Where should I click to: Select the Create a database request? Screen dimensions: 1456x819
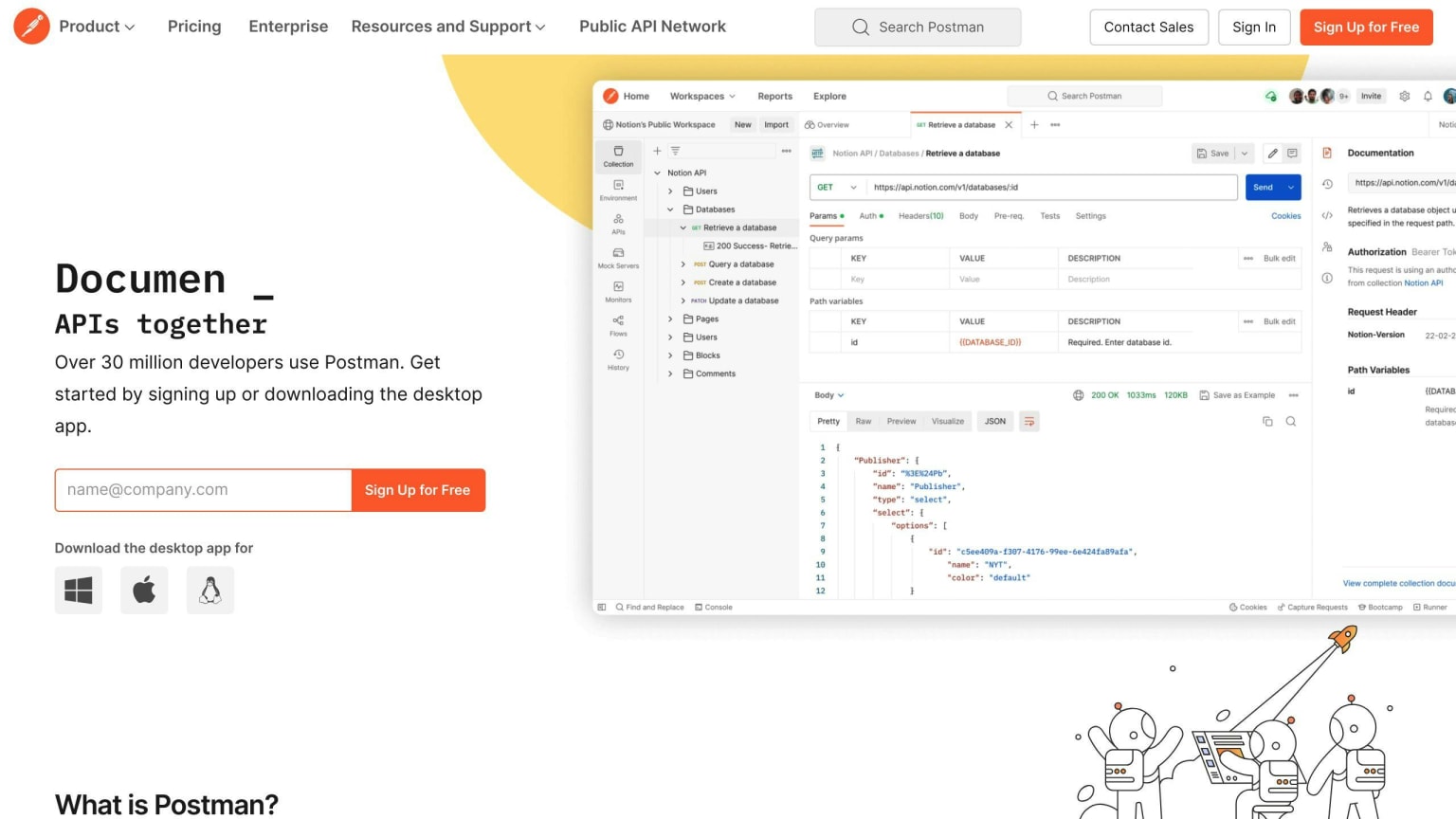pos(736,282)
